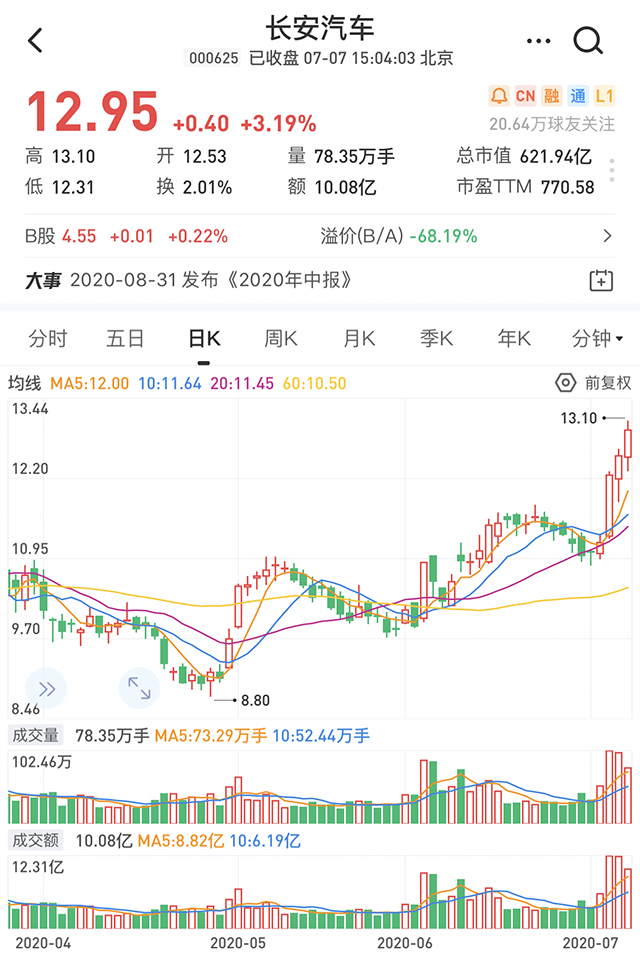Tap the CN market badge
The image size is (640, 955).
pos(525,96)
